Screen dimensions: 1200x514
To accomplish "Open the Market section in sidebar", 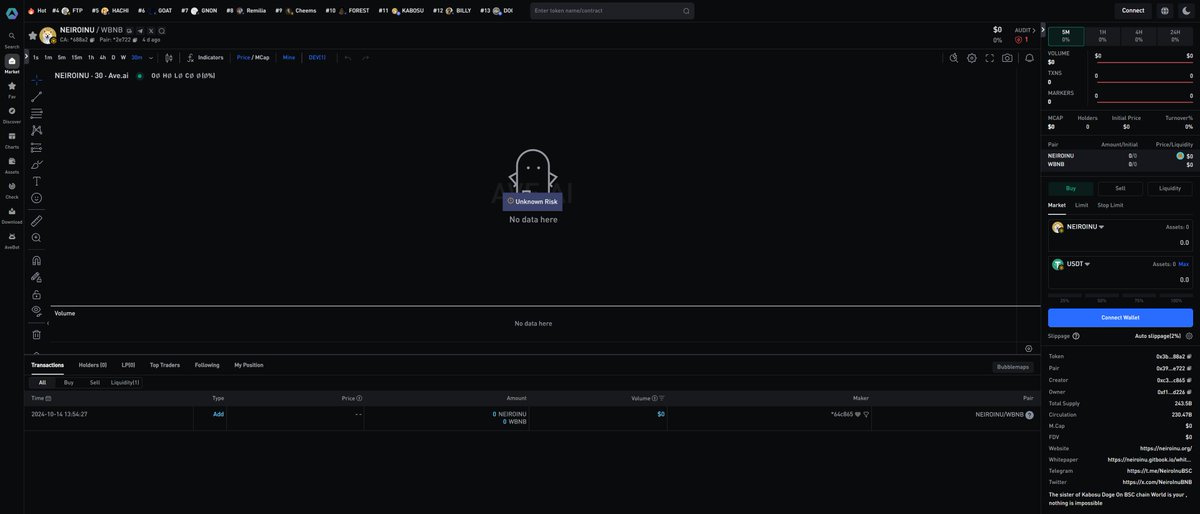I will coord(12,65).
